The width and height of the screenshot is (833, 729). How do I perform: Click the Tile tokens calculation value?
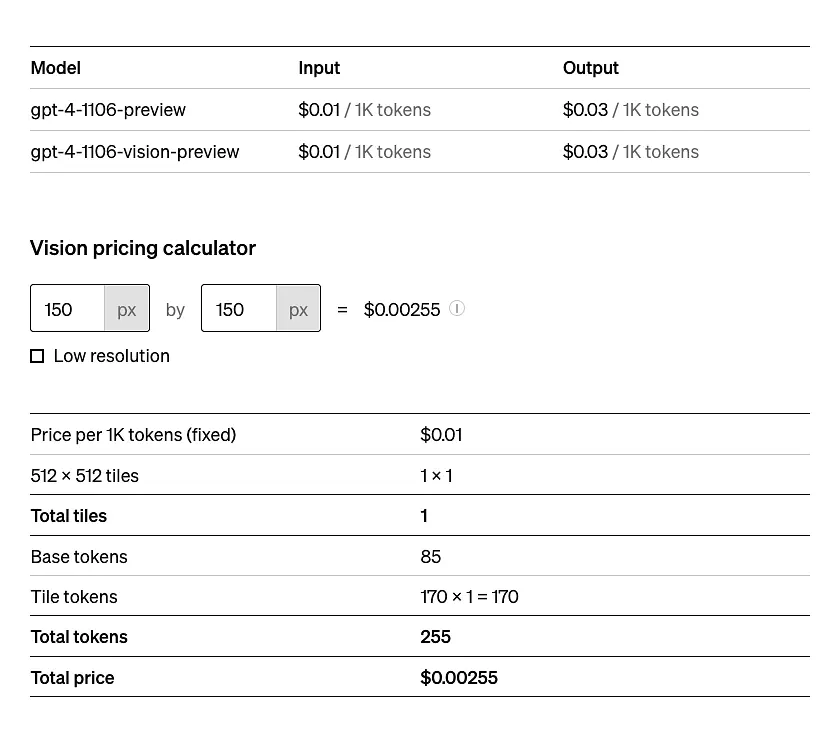(x=469, y=597)
